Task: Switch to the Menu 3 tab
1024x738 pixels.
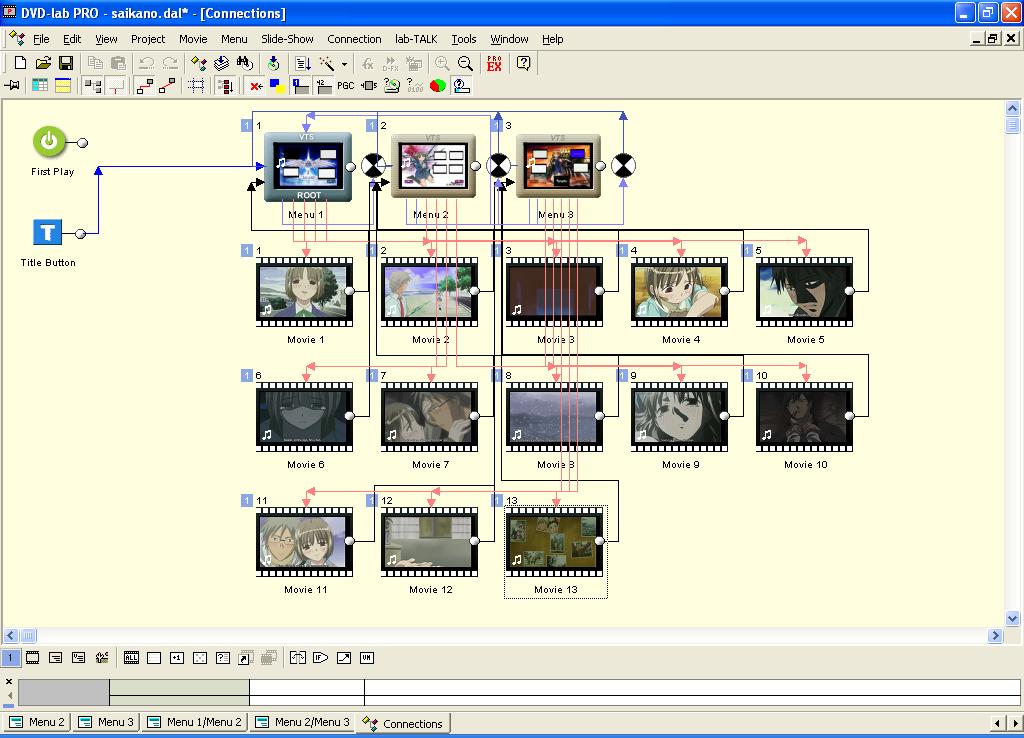Action: [106, 722]
